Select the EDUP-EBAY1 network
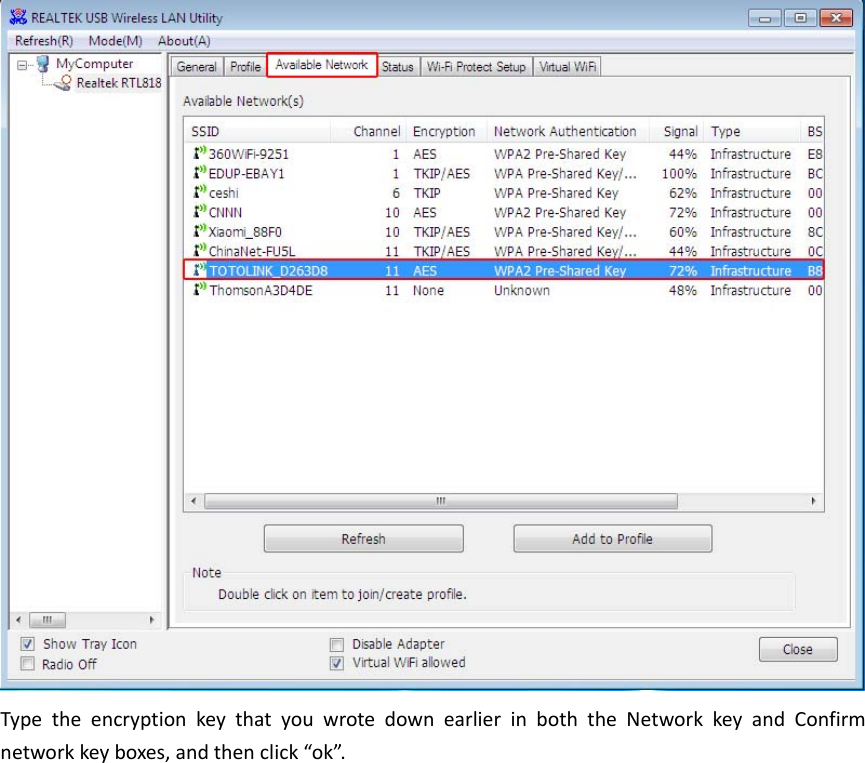Screen dimensions: 865x763 click(504, 173)
